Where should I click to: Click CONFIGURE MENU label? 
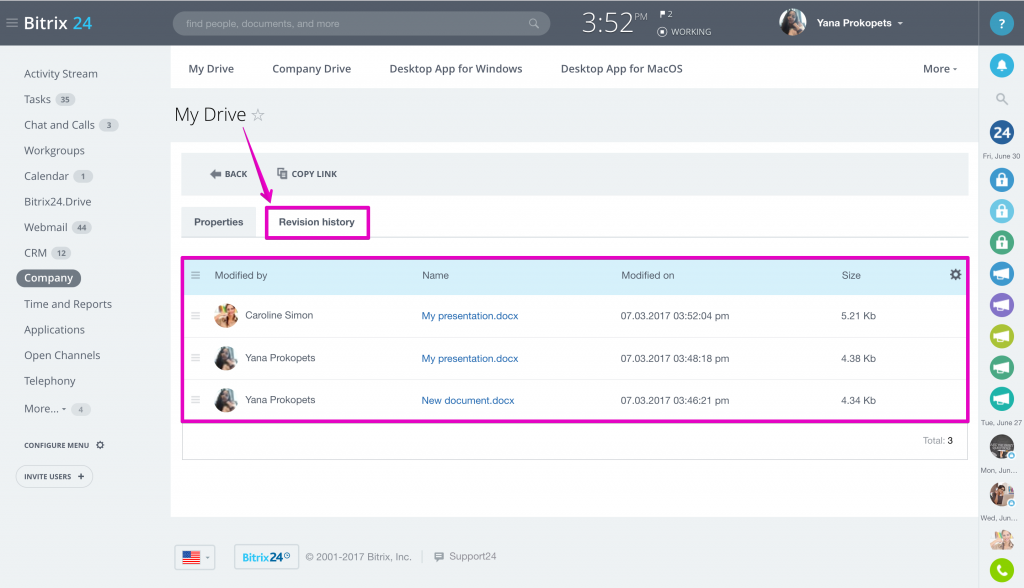pos(56,445)
